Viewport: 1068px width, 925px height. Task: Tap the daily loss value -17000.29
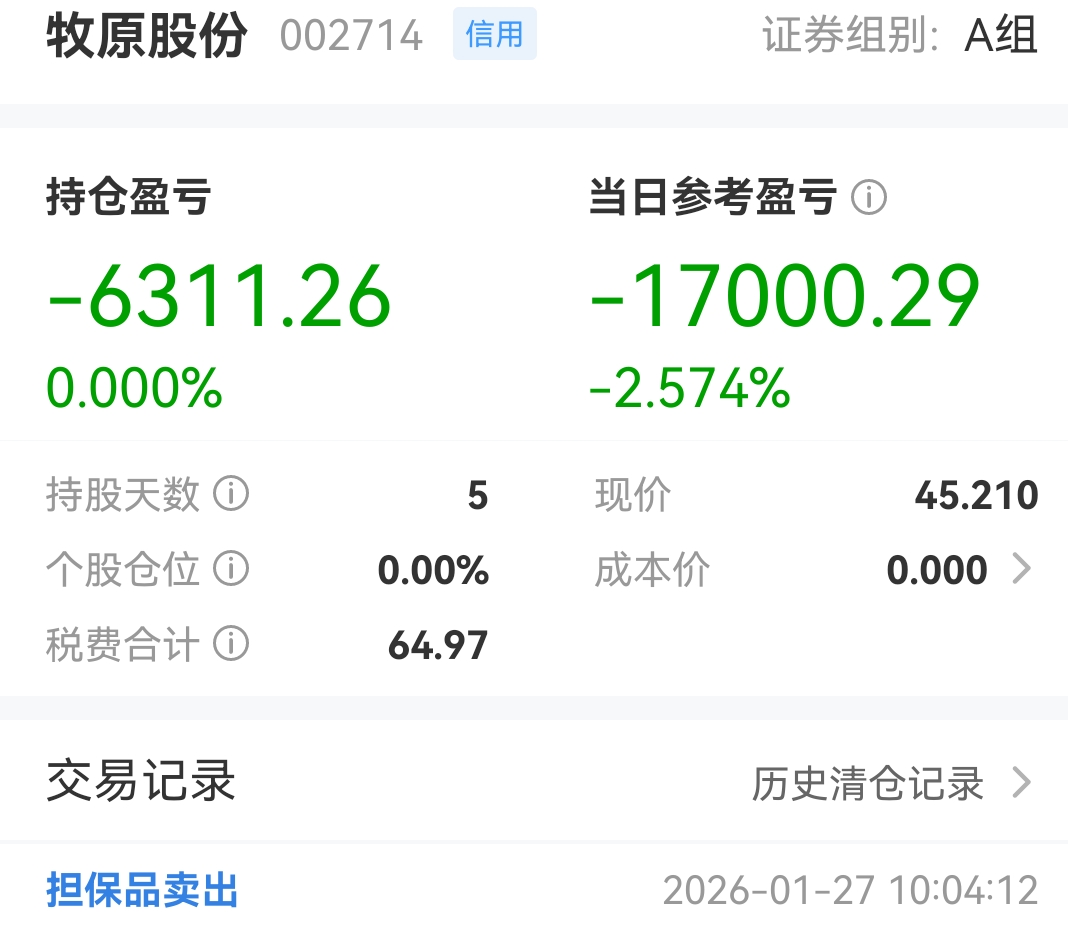785,296
